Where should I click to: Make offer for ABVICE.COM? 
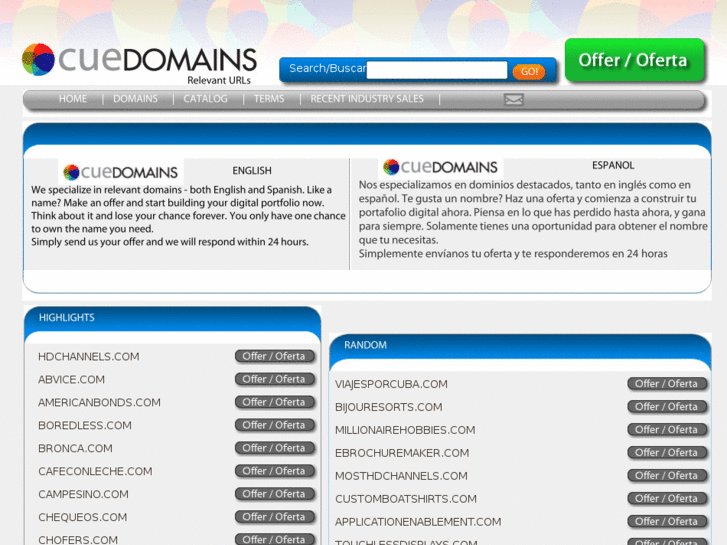tap(274, 379)
